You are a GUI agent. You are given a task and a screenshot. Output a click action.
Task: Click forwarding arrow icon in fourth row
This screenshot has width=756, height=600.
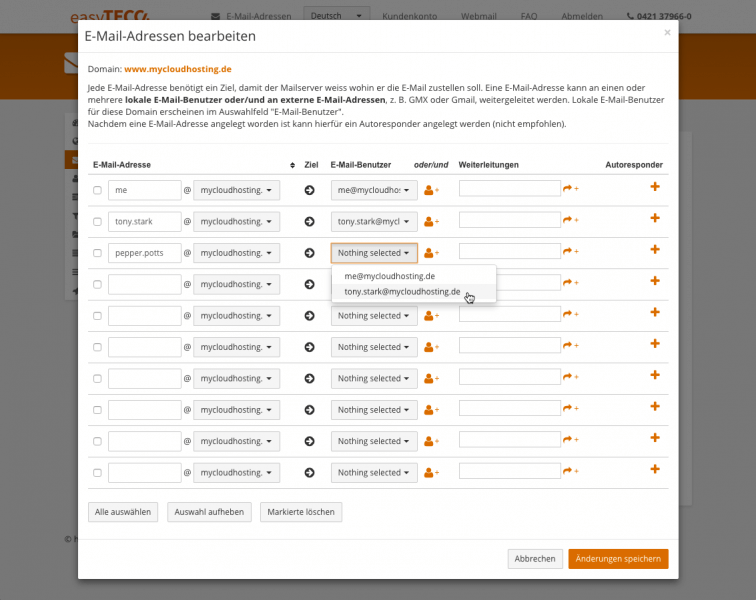(x=570, y=282)
